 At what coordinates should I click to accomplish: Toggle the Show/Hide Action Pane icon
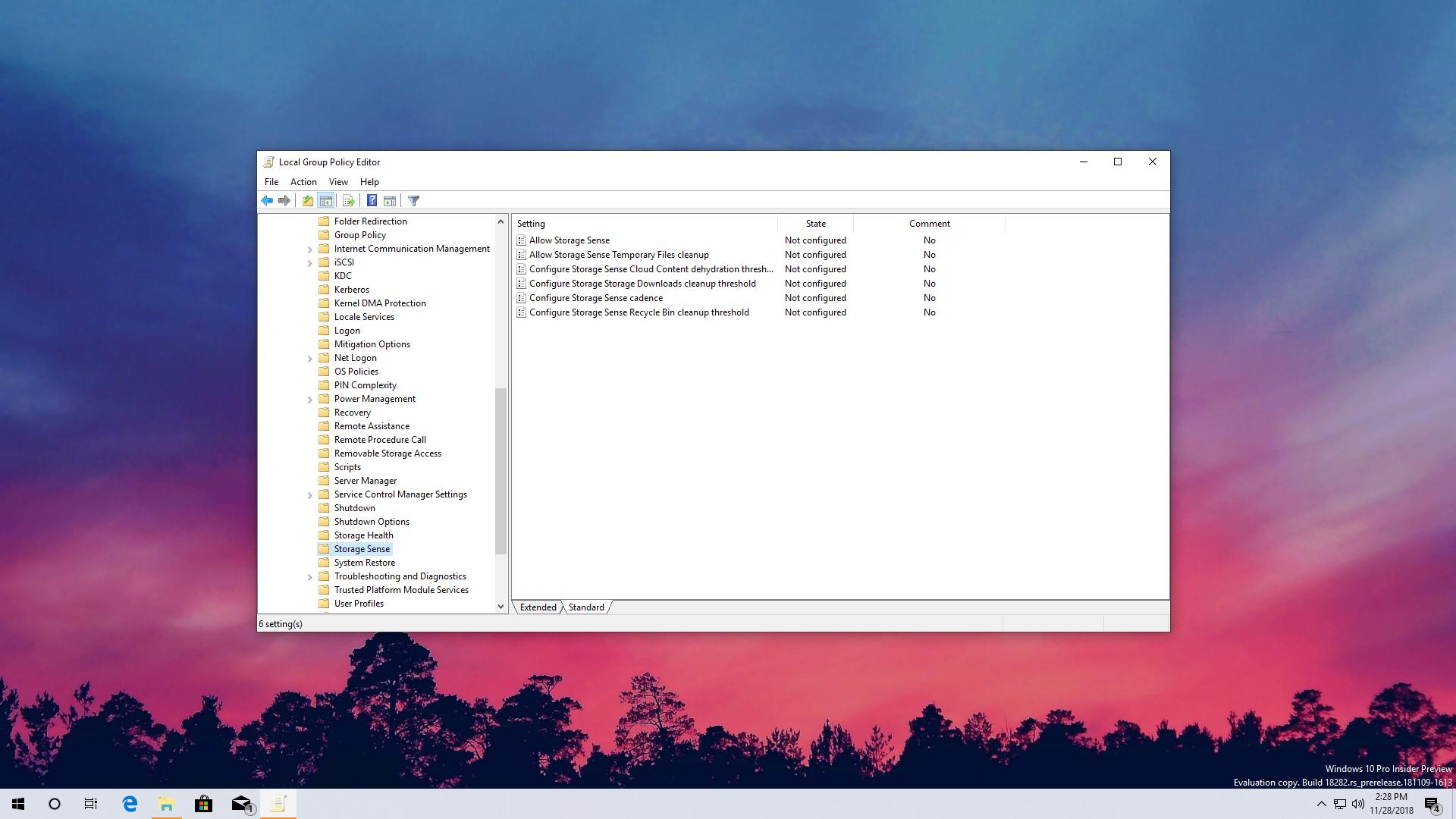pyautogui.click(x=389, y=200)
